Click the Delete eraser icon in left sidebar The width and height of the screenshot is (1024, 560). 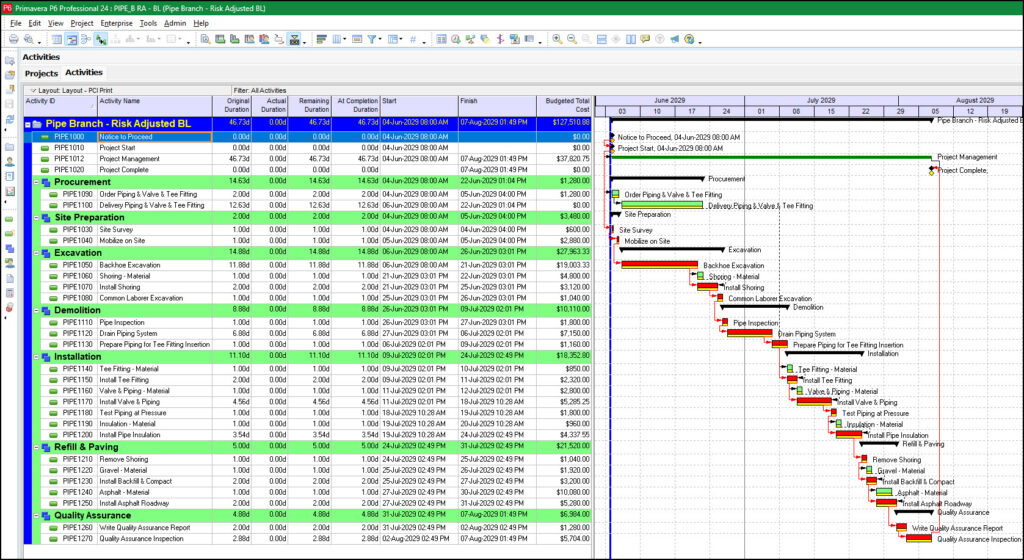click(10, 305)
